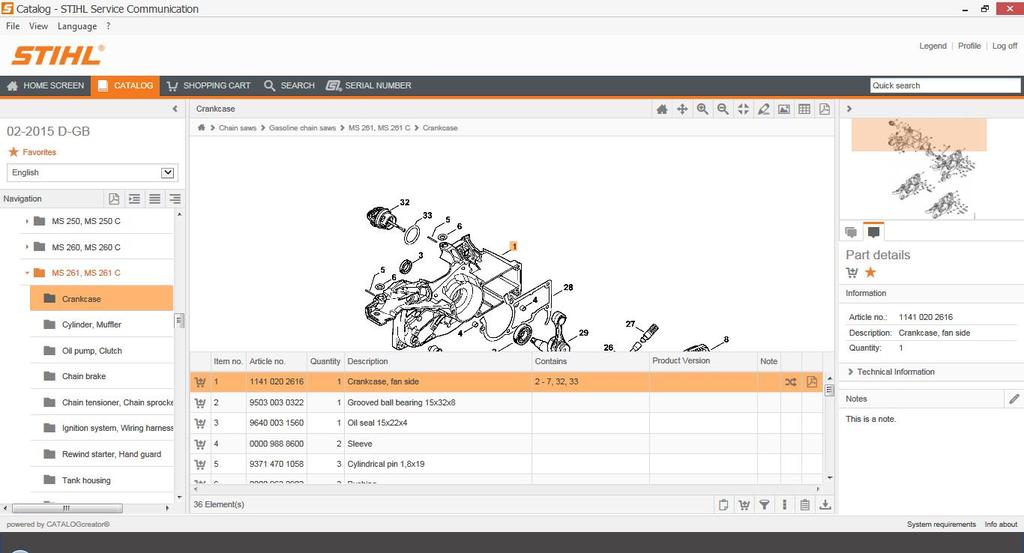The width and height of the screenshot is (1024, 553).
Task: Click the shuffle/replacement icon in the selected row
Action: pos(791,382)
